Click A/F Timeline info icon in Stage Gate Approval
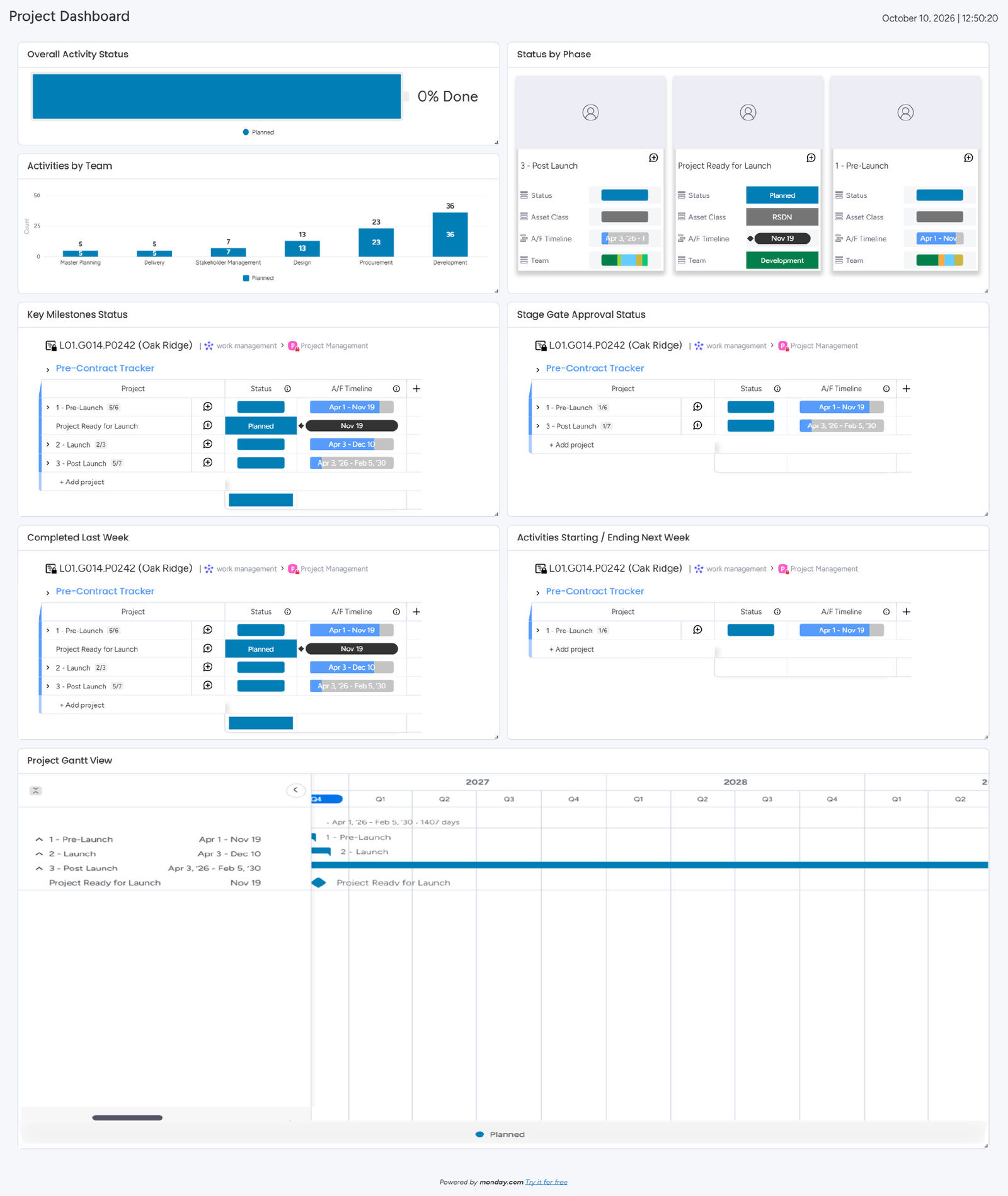Viewport: 1008px width, 1196px height. coord(886,389)
